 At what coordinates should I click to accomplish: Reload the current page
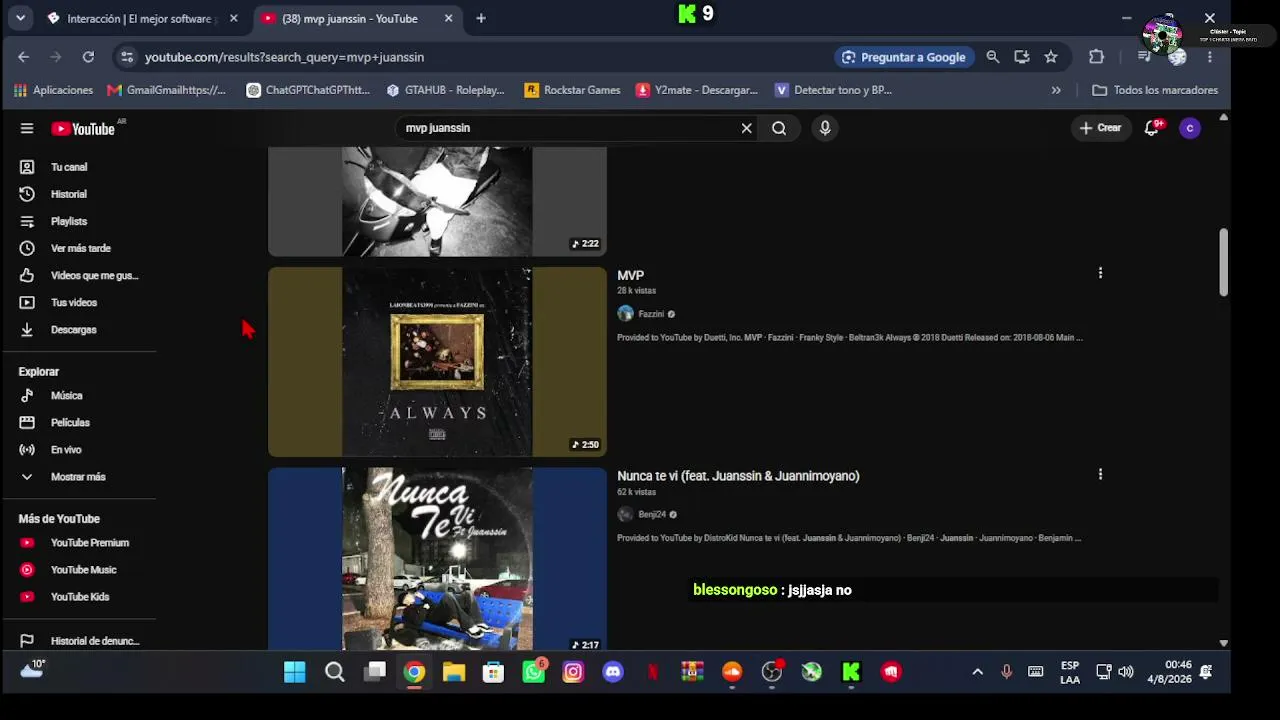[88, 57]
